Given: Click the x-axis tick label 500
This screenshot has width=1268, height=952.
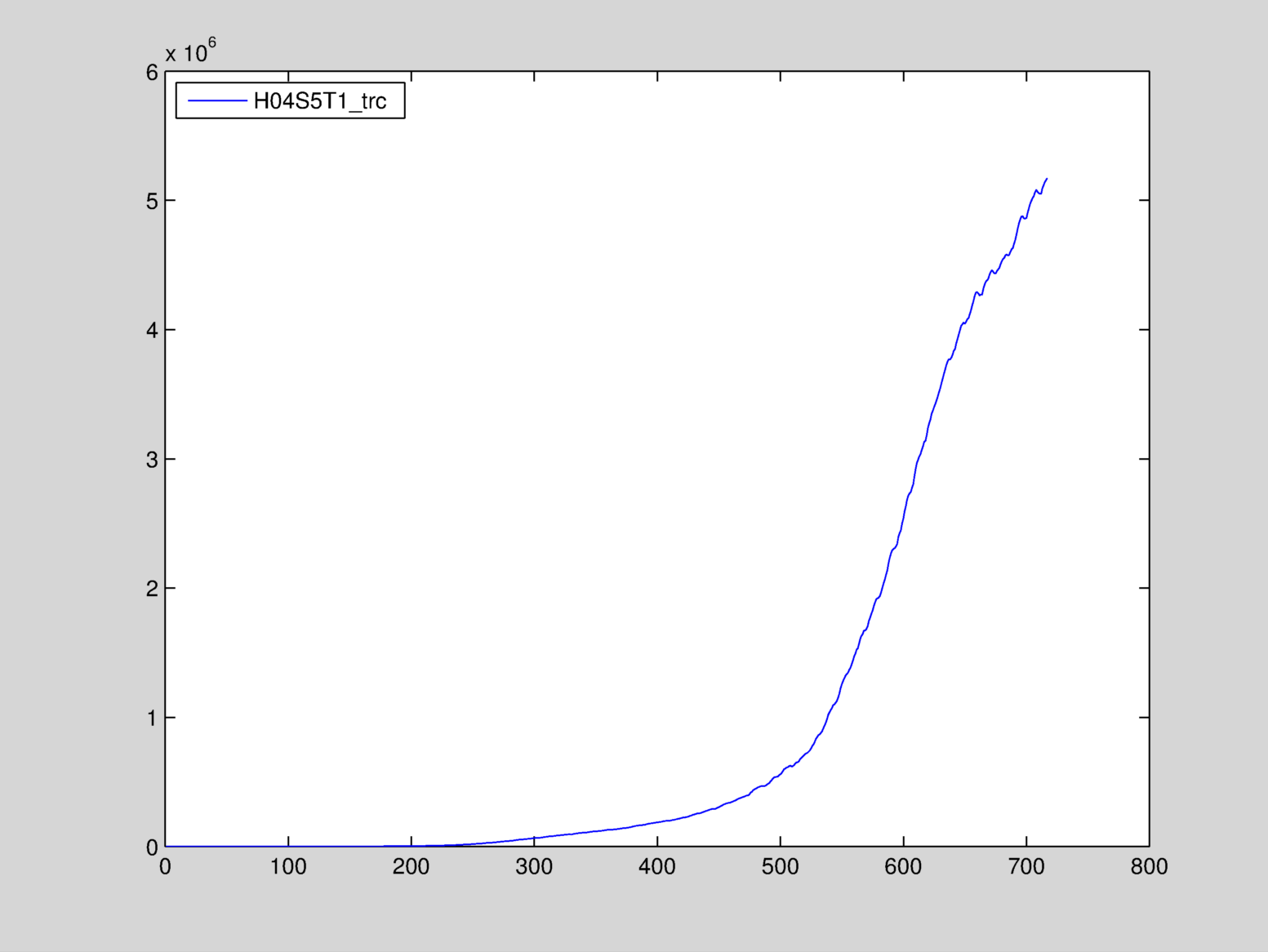Looking at the screenshot, I should click(780, 867).
